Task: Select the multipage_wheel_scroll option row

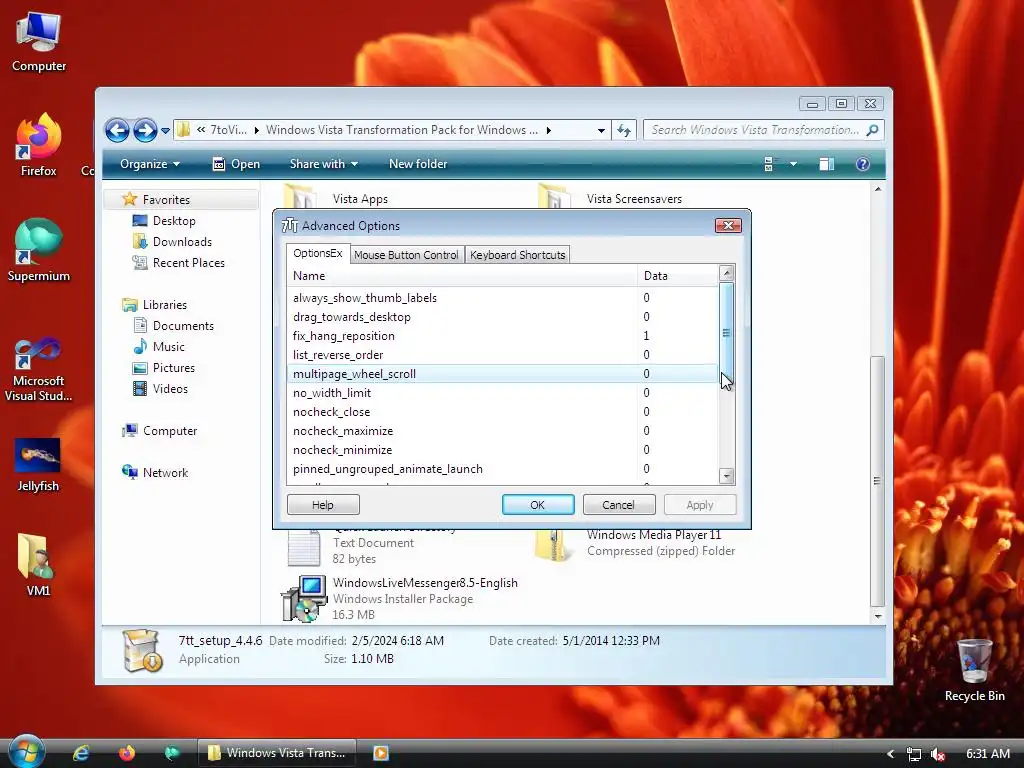Action: (502, 374)
